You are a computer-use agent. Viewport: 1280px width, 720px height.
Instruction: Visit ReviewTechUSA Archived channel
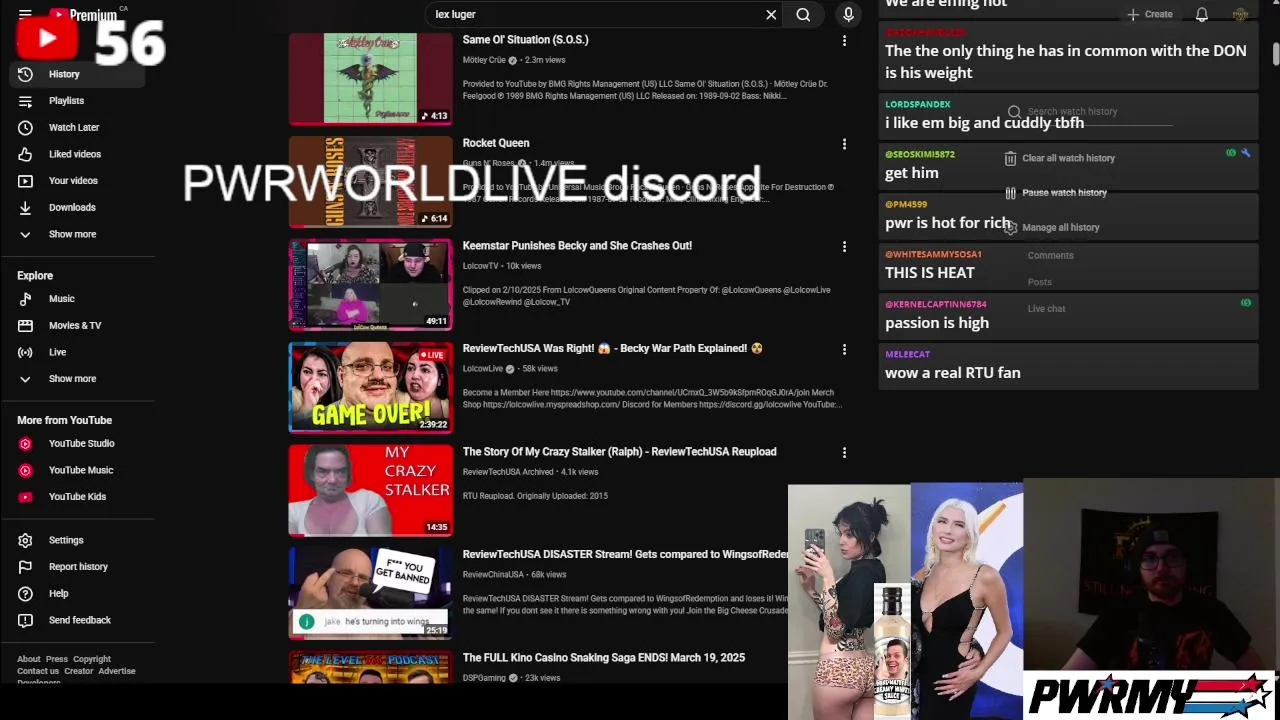click(508, 472)
